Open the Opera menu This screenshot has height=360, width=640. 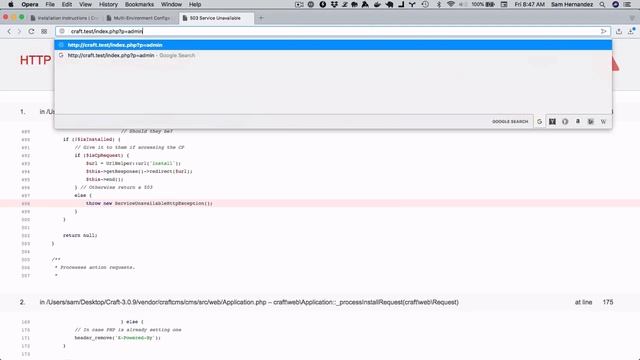pyautogui.click(x=30, y=4)
